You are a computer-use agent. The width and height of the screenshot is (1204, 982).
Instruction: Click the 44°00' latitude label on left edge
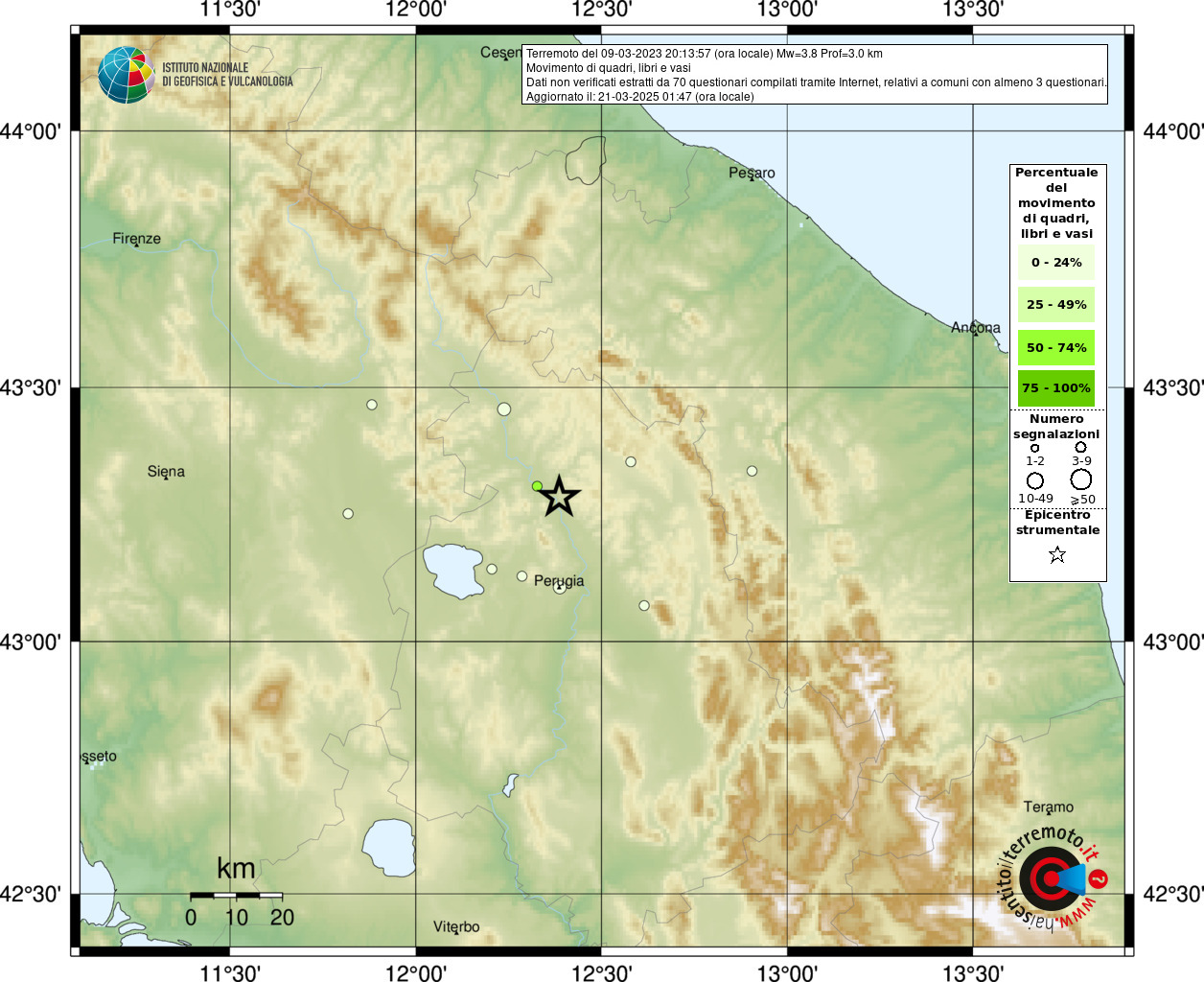click(31, 131)
